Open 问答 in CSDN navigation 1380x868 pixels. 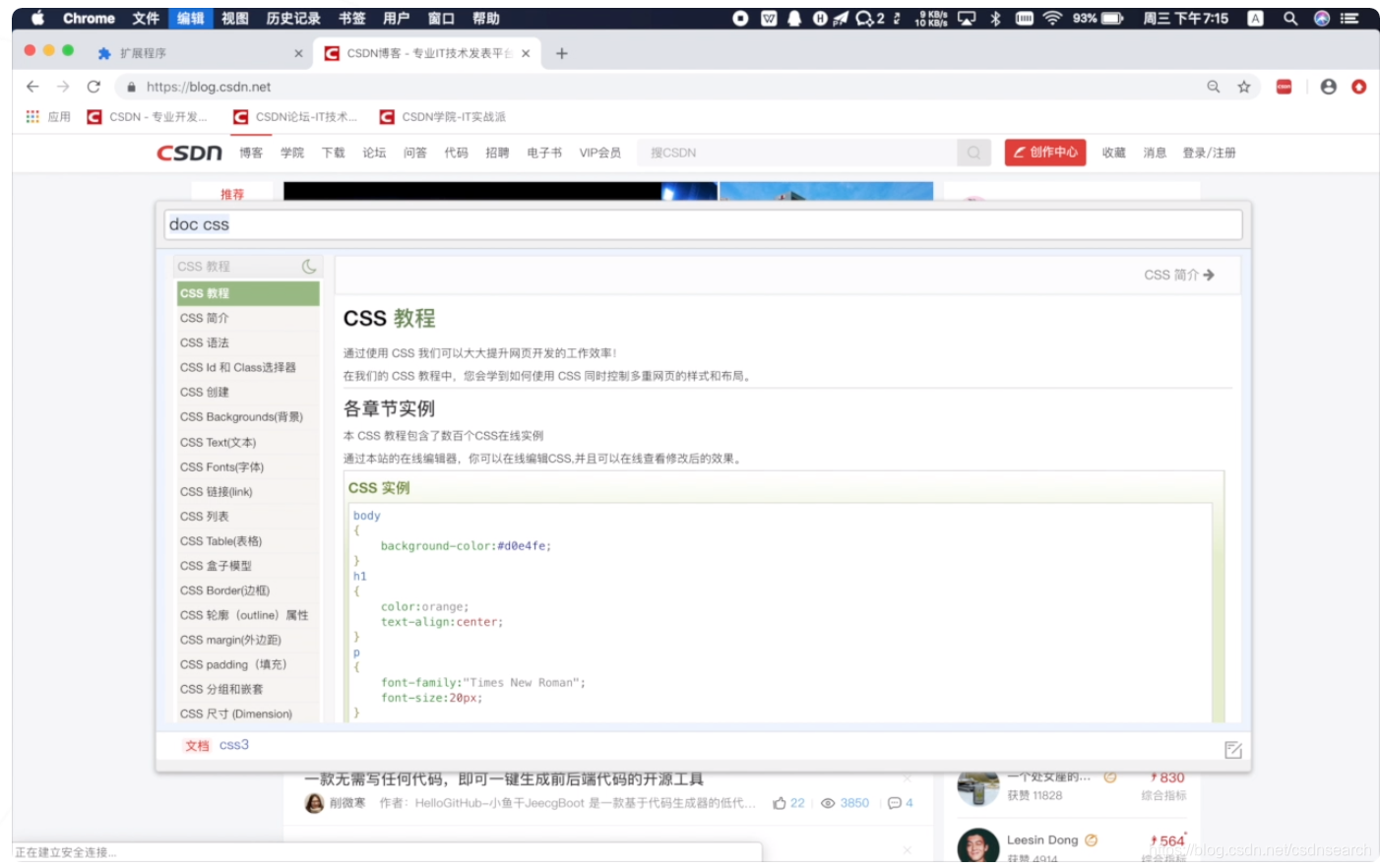point(415,153)
